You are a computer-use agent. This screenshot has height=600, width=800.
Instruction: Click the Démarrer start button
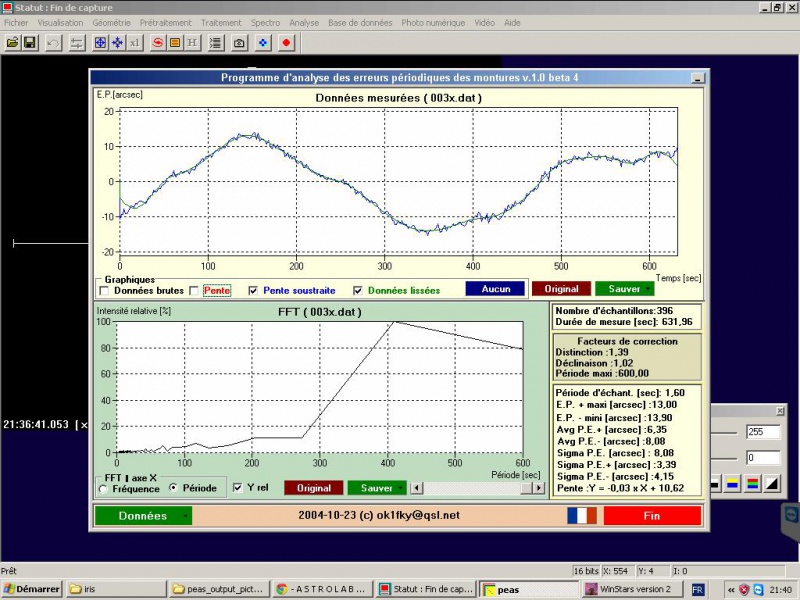pyautogui.click(x=32, y=589)
